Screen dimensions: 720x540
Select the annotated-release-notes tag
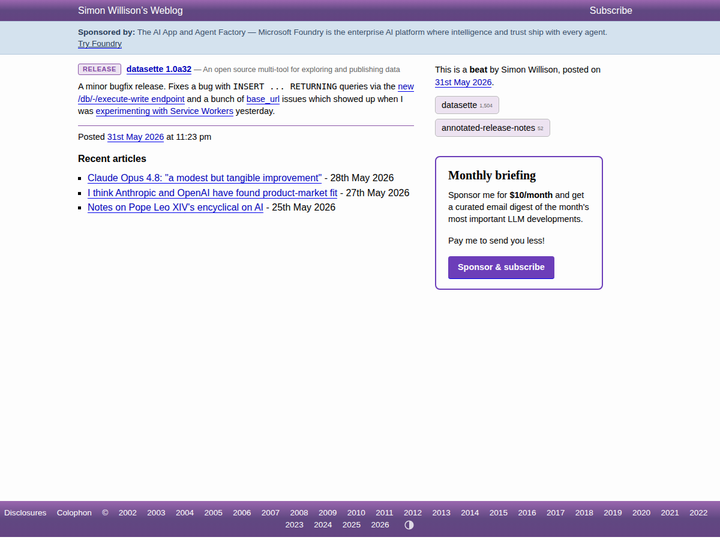[x=492, y=128]
